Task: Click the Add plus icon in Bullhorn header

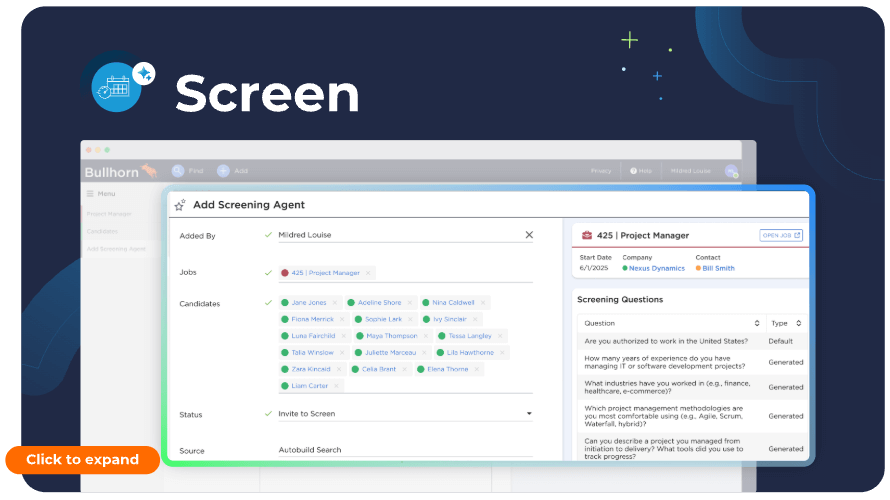Action: (x=223, y=171)
